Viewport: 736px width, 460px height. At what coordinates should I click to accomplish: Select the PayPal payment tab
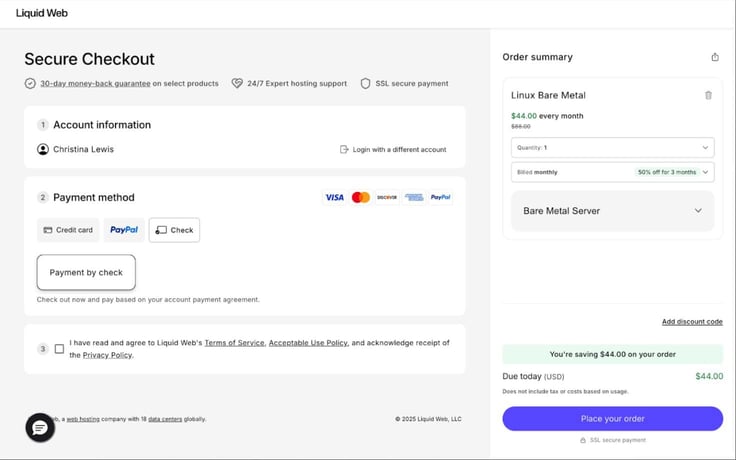[124, 230]
